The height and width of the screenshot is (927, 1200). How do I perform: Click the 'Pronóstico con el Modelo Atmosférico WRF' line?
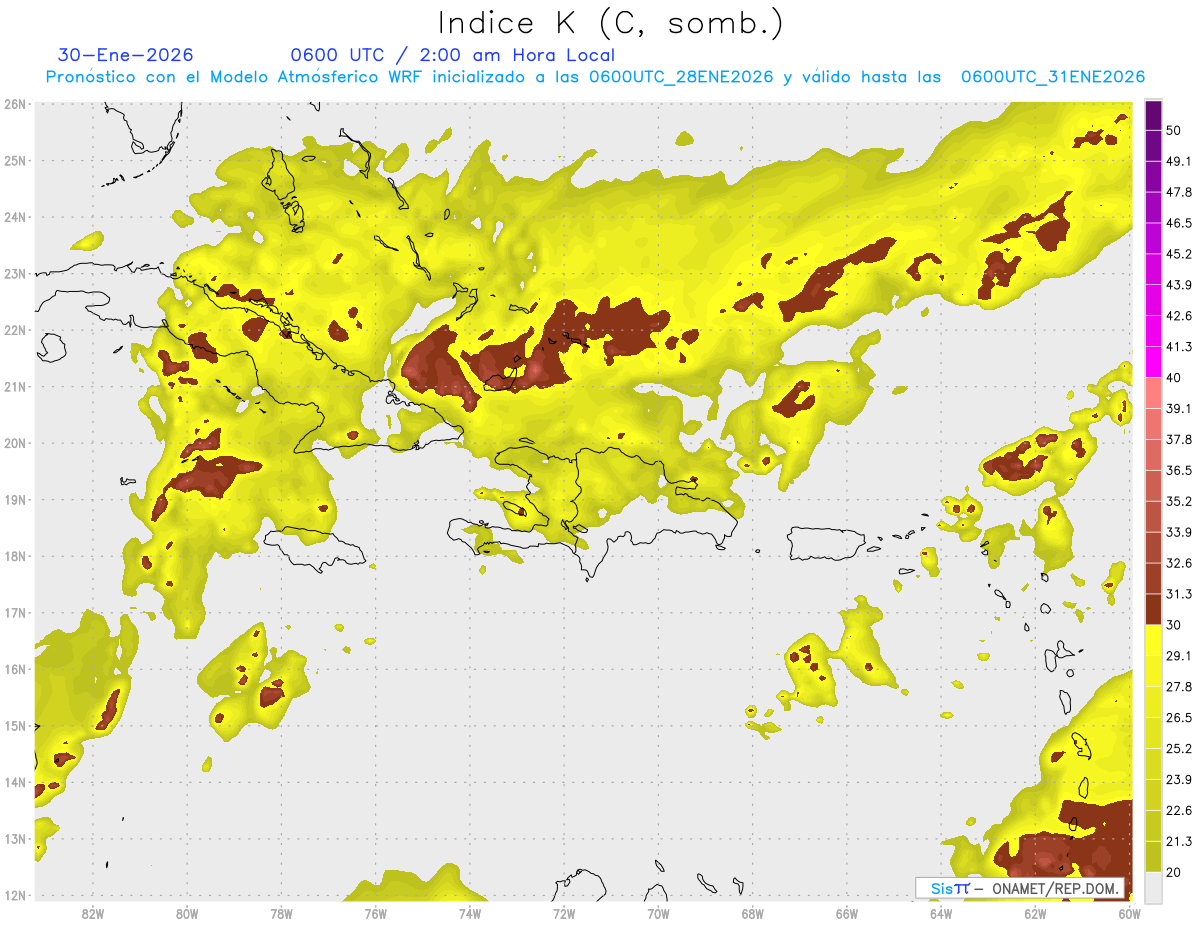click(595, 77)
